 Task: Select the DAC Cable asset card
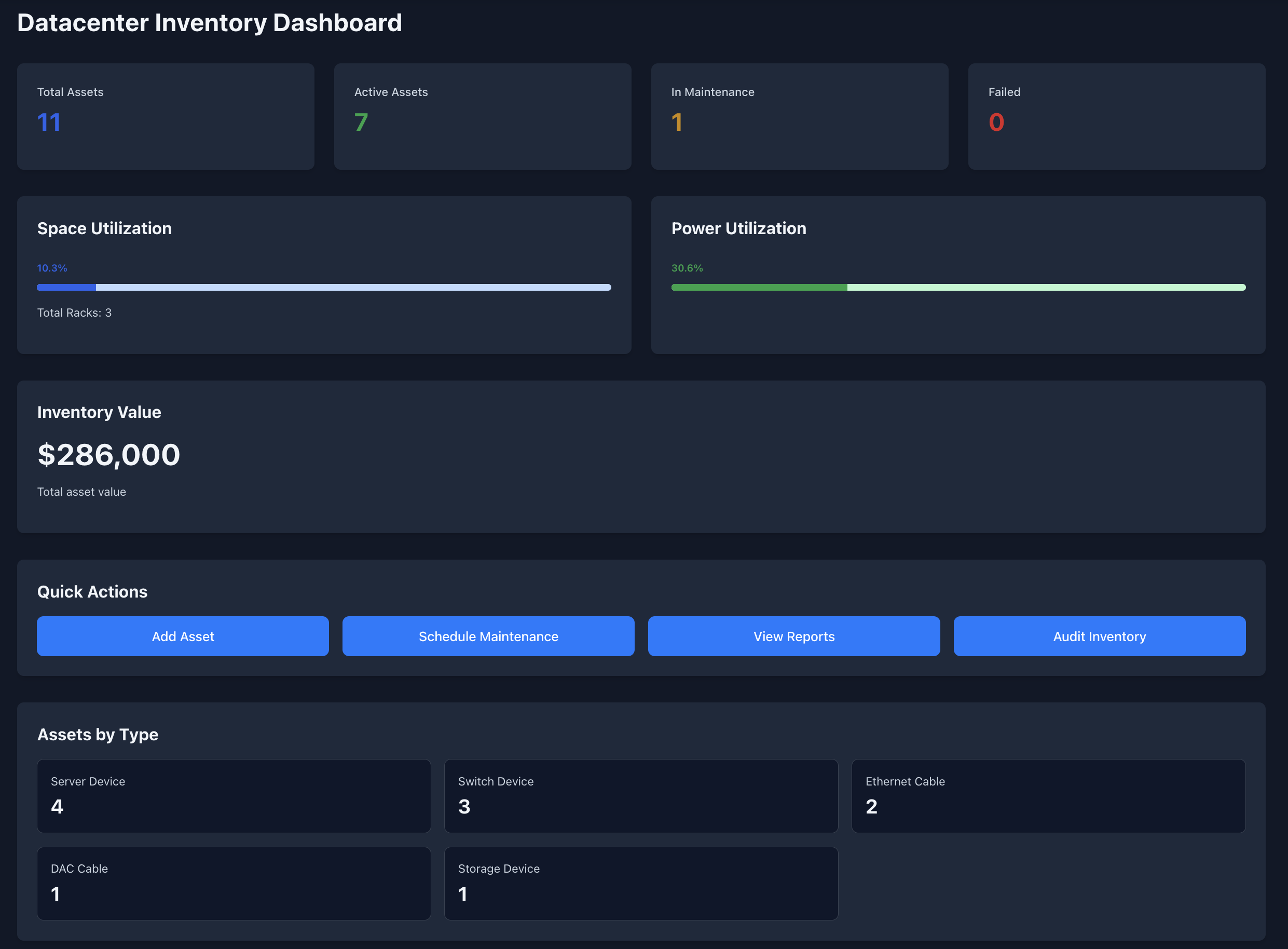click(x=233, y=884)
